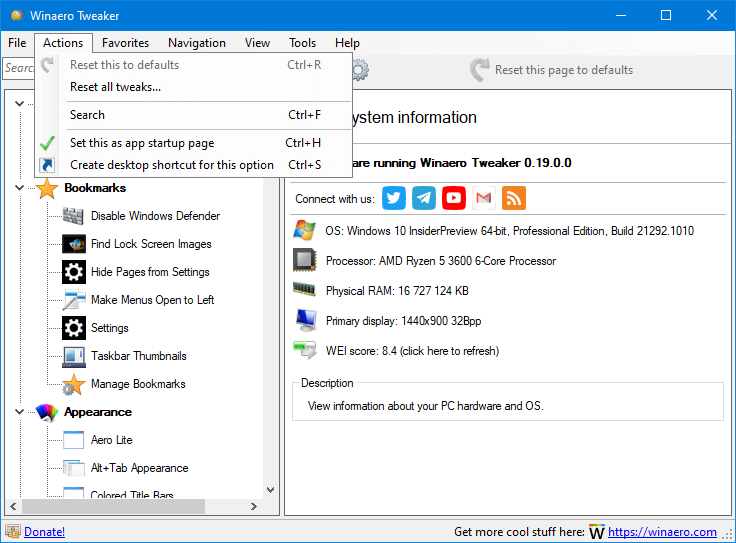Click the Primary display 1440x900 32Bpp text
The height and width of the screenshot is (543, 736).
(403, 321)
